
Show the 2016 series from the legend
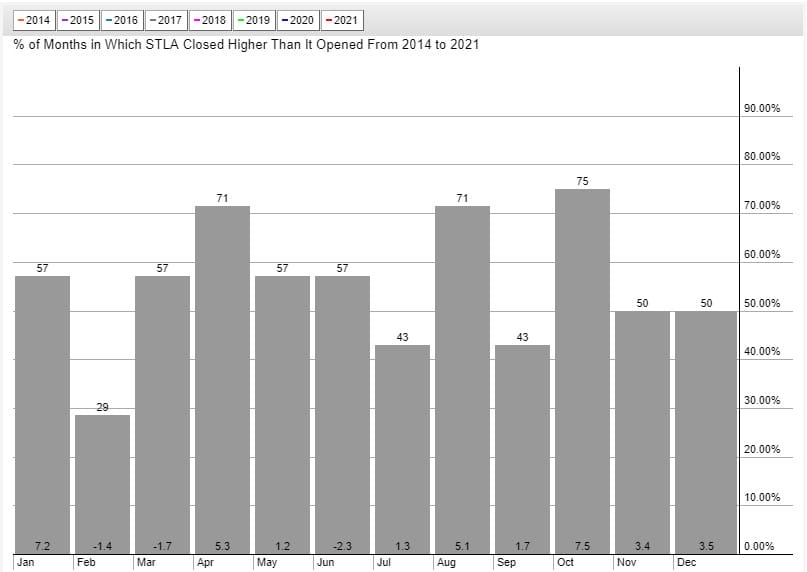pyautogui.click(x=123, y=20)
